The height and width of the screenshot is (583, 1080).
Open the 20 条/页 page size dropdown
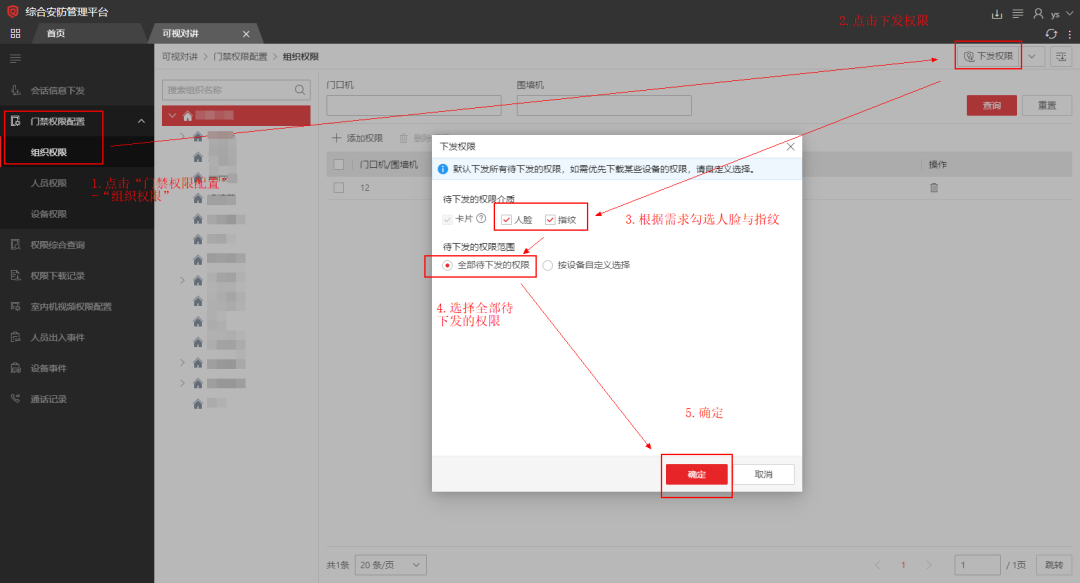tap(391, 565)
